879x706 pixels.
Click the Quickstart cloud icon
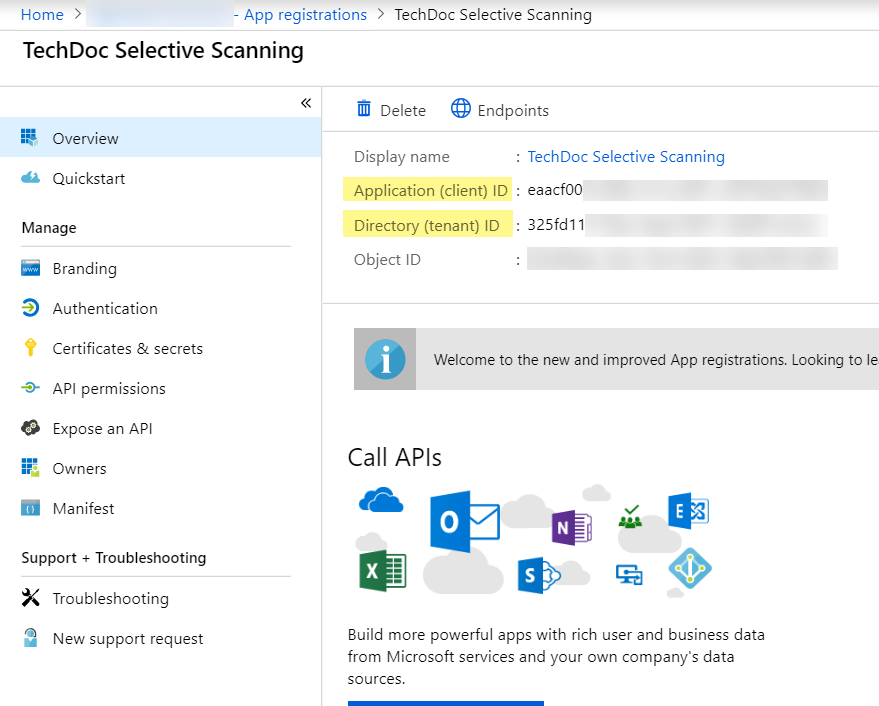pyautogui.click(x=30, y=178)
